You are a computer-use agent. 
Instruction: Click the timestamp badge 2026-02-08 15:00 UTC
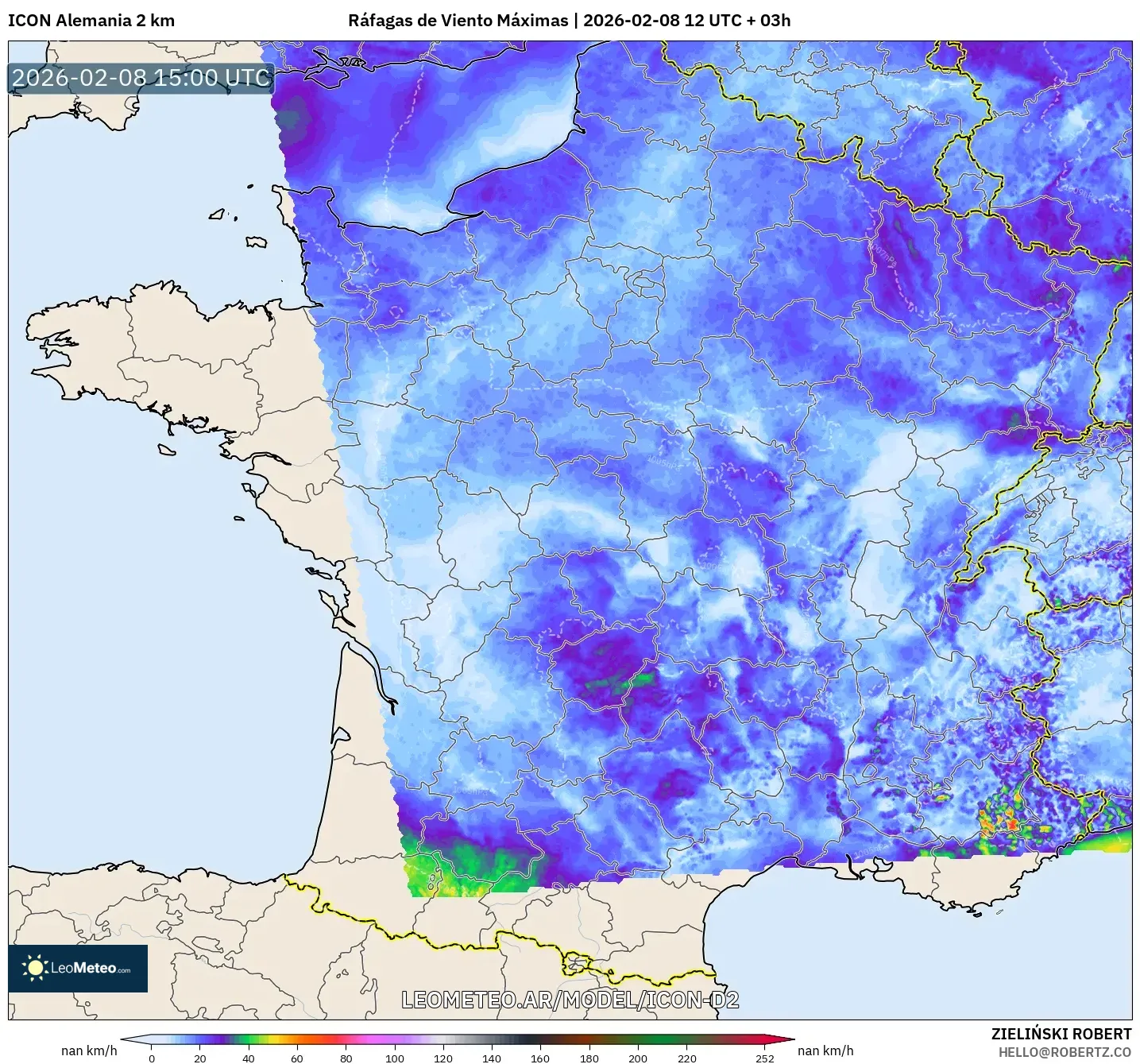click(x=139, y=77)
